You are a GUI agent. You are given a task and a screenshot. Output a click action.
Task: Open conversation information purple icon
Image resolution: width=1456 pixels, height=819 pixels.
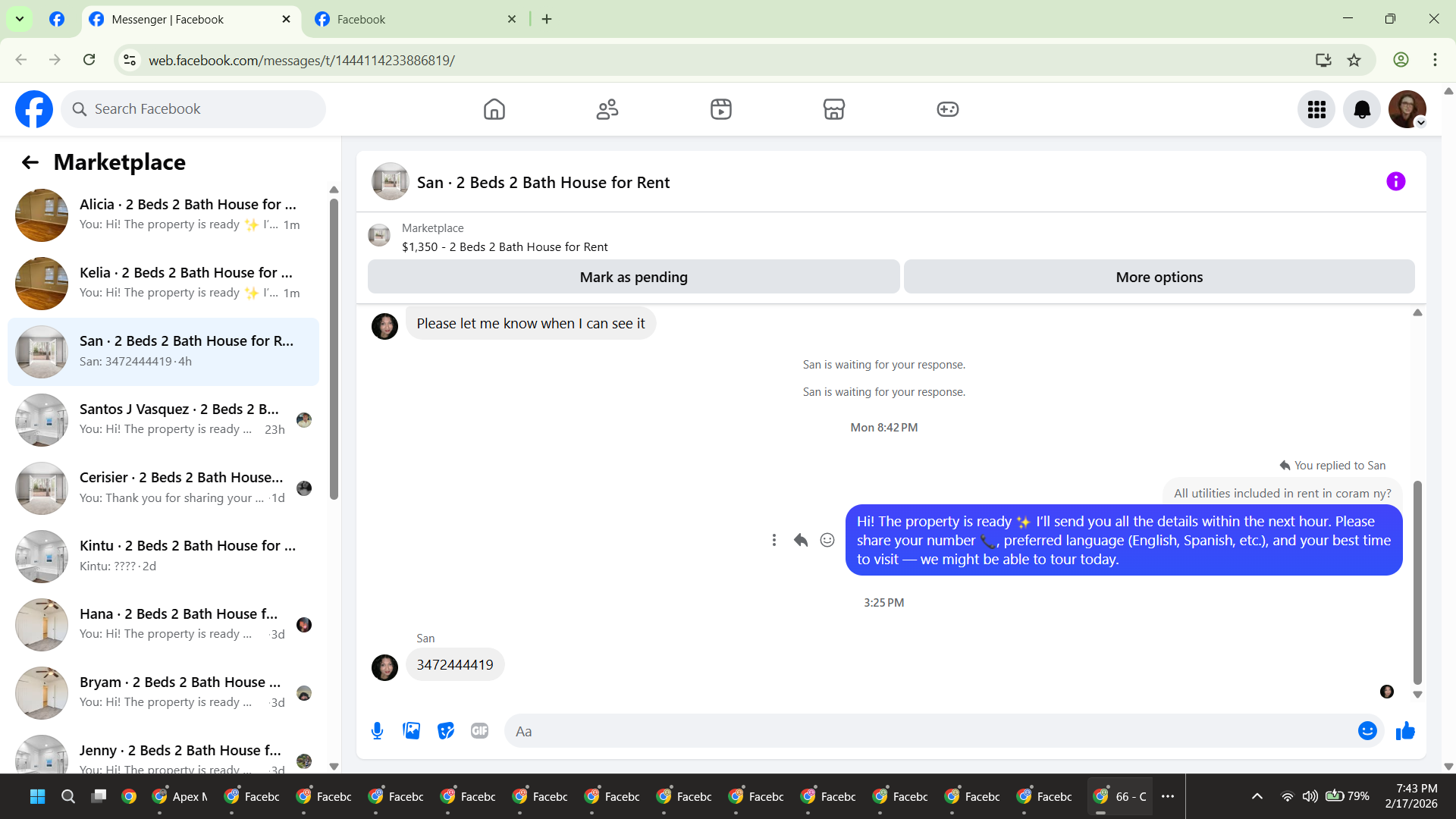(x=1395, y=182)
